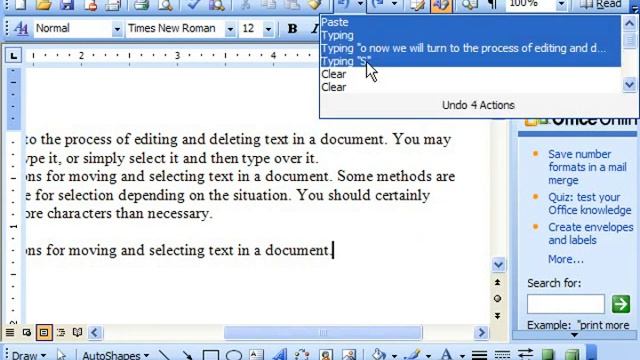Click the green search Go arrow
Screen dimensions: 640x360
coord(620,304)
